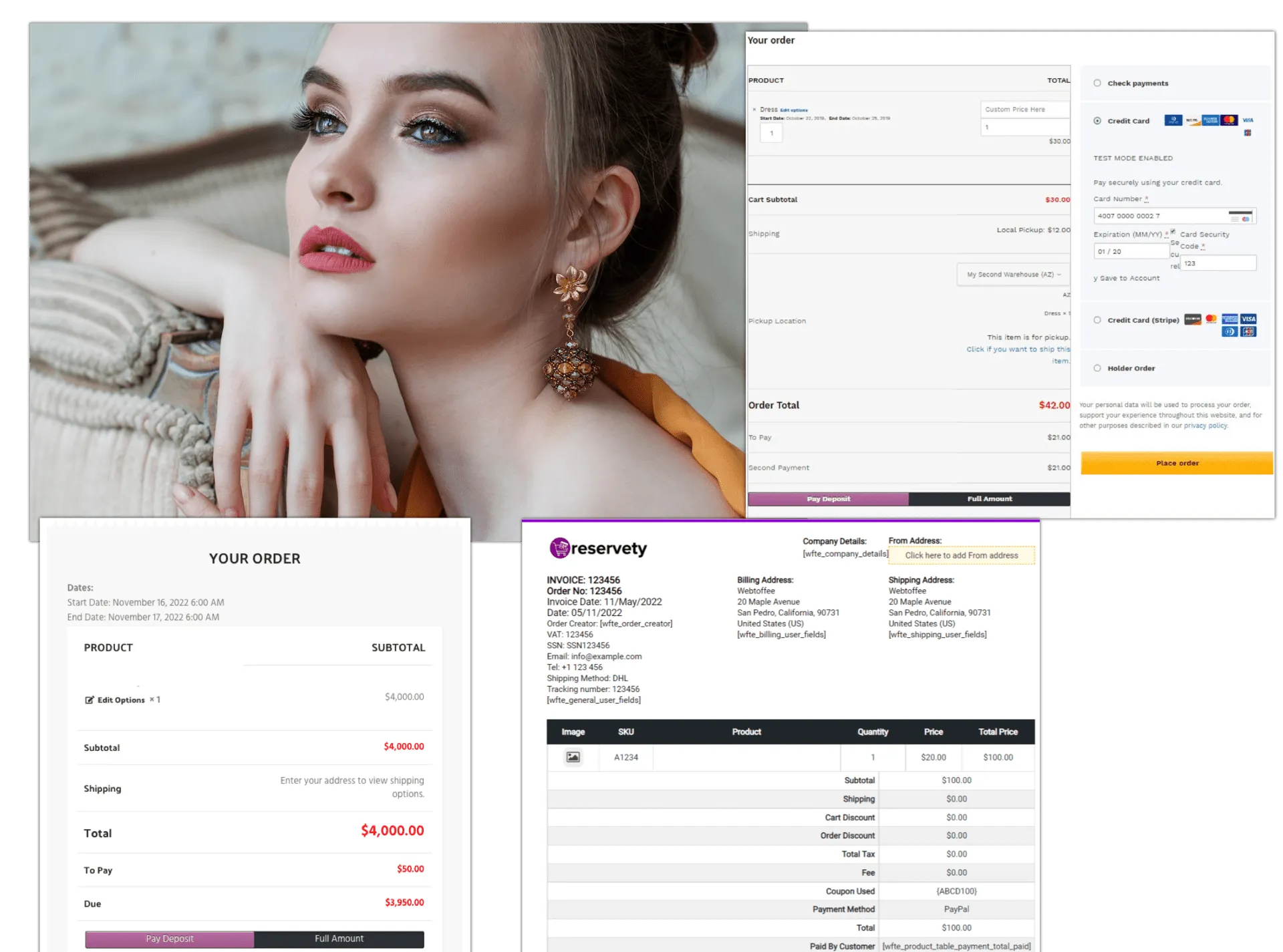Click the image placeholder icon for SKU A1234
The height and width of the screenshot is (952, 1283).
click(573, 757)
